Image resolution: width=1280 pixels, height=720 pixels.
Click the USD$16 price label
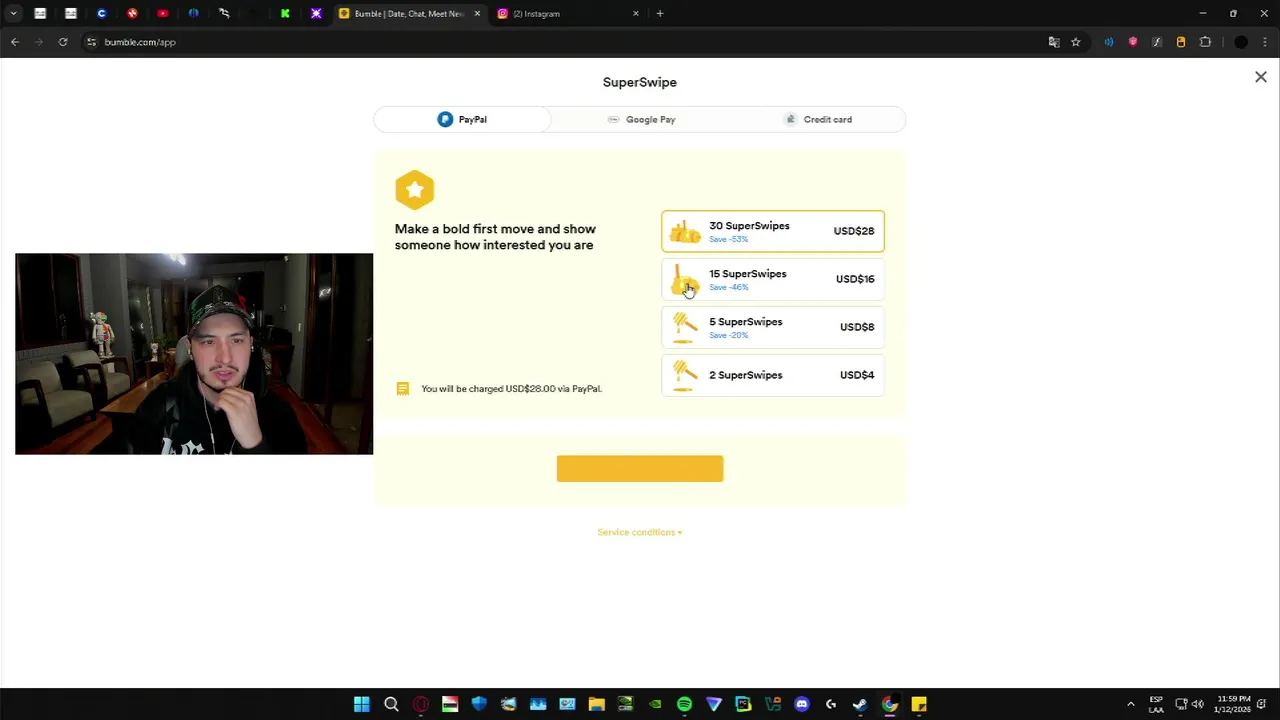click(x=855, y=279)
